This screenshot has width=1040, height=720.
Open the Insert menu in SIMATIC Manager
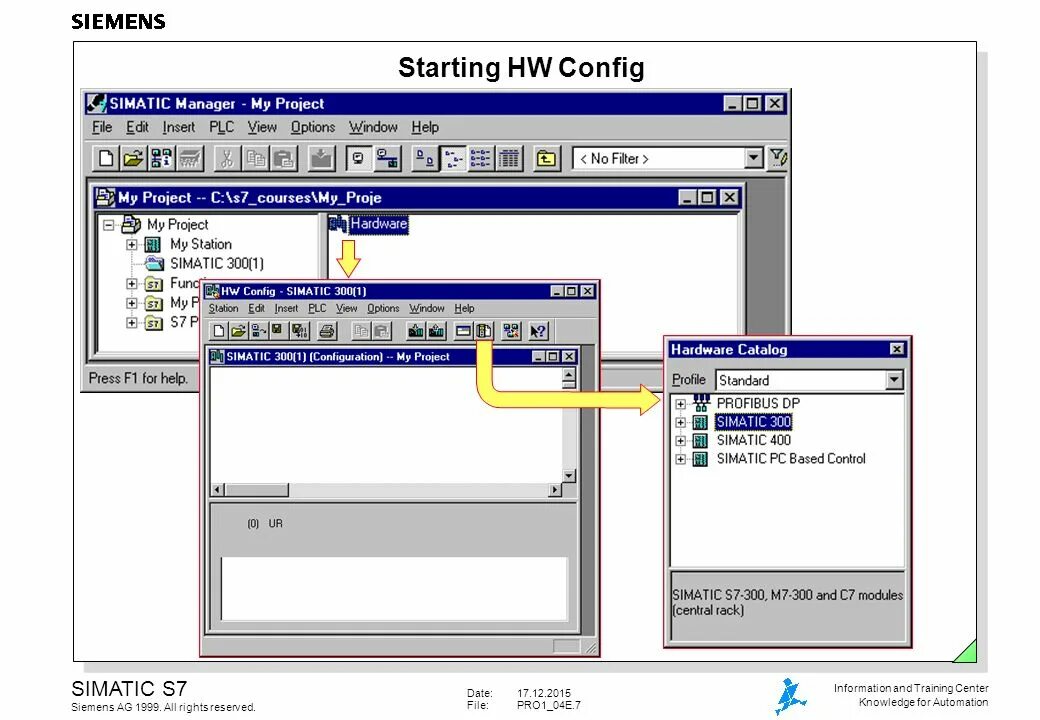coord(179,127)
